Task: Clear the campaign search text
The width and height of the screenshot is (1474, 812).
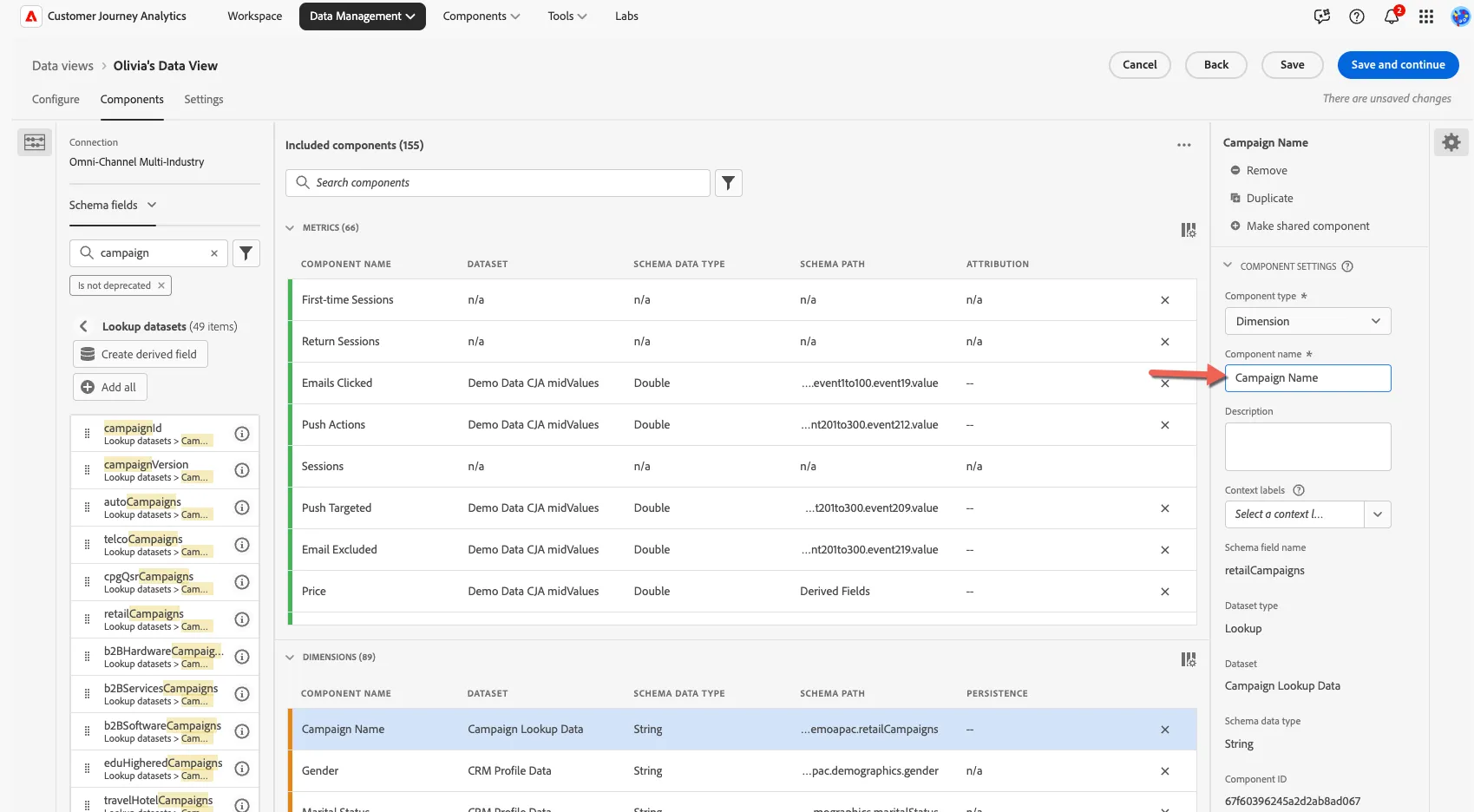Action: tap(214, 253)
